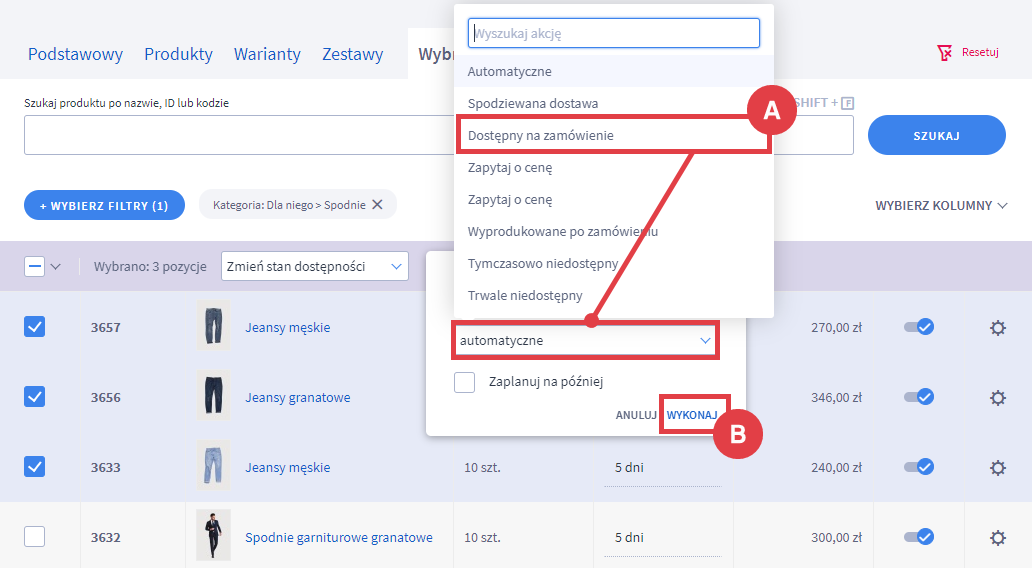Expand the WYBIERZ KOLUMNY column chooser
This screenshot has width=1032, height=568.
coord(941,205)
